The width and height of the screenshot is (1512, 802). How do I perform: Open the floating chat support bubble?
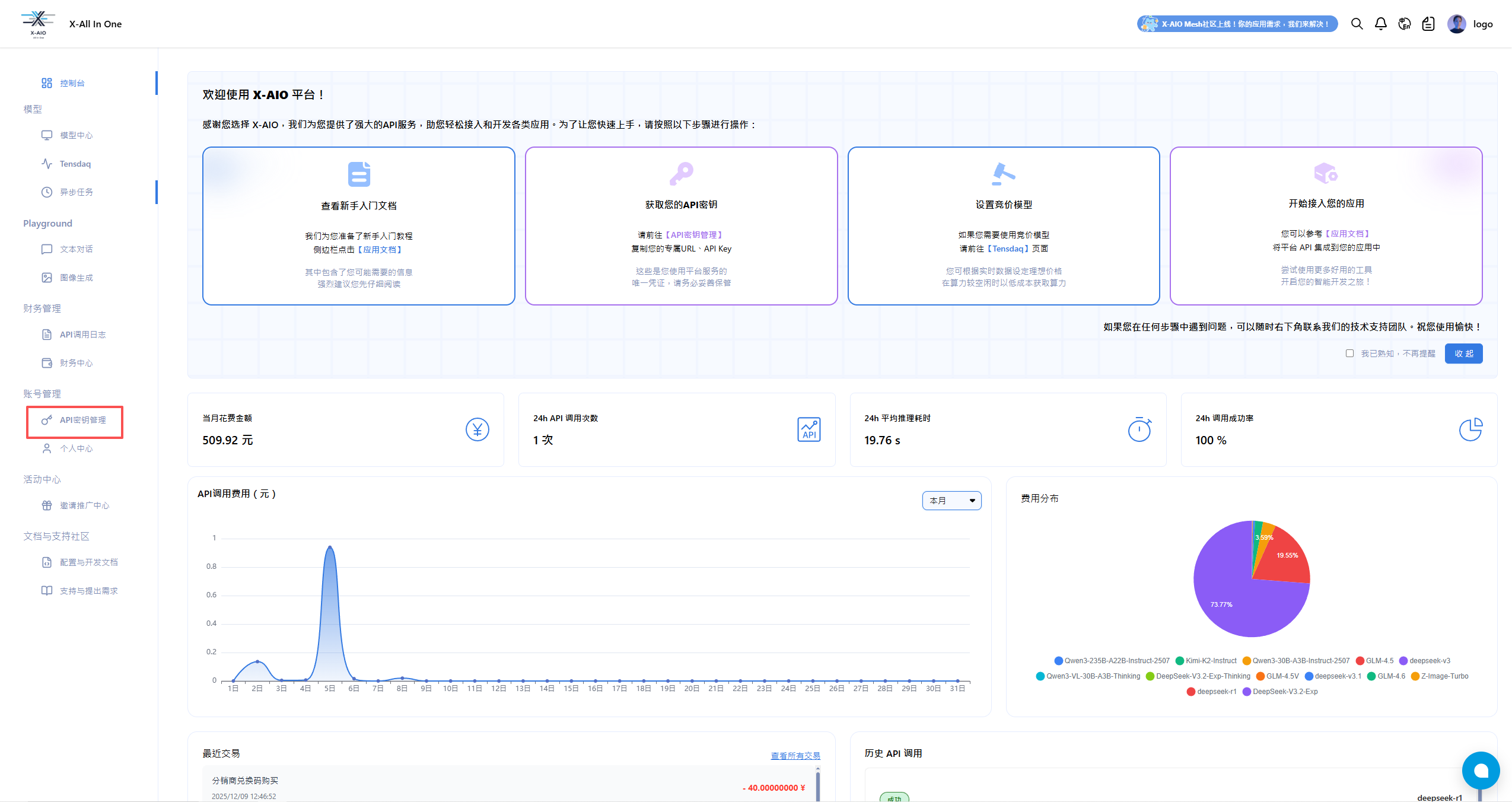tap(1481, 770)
